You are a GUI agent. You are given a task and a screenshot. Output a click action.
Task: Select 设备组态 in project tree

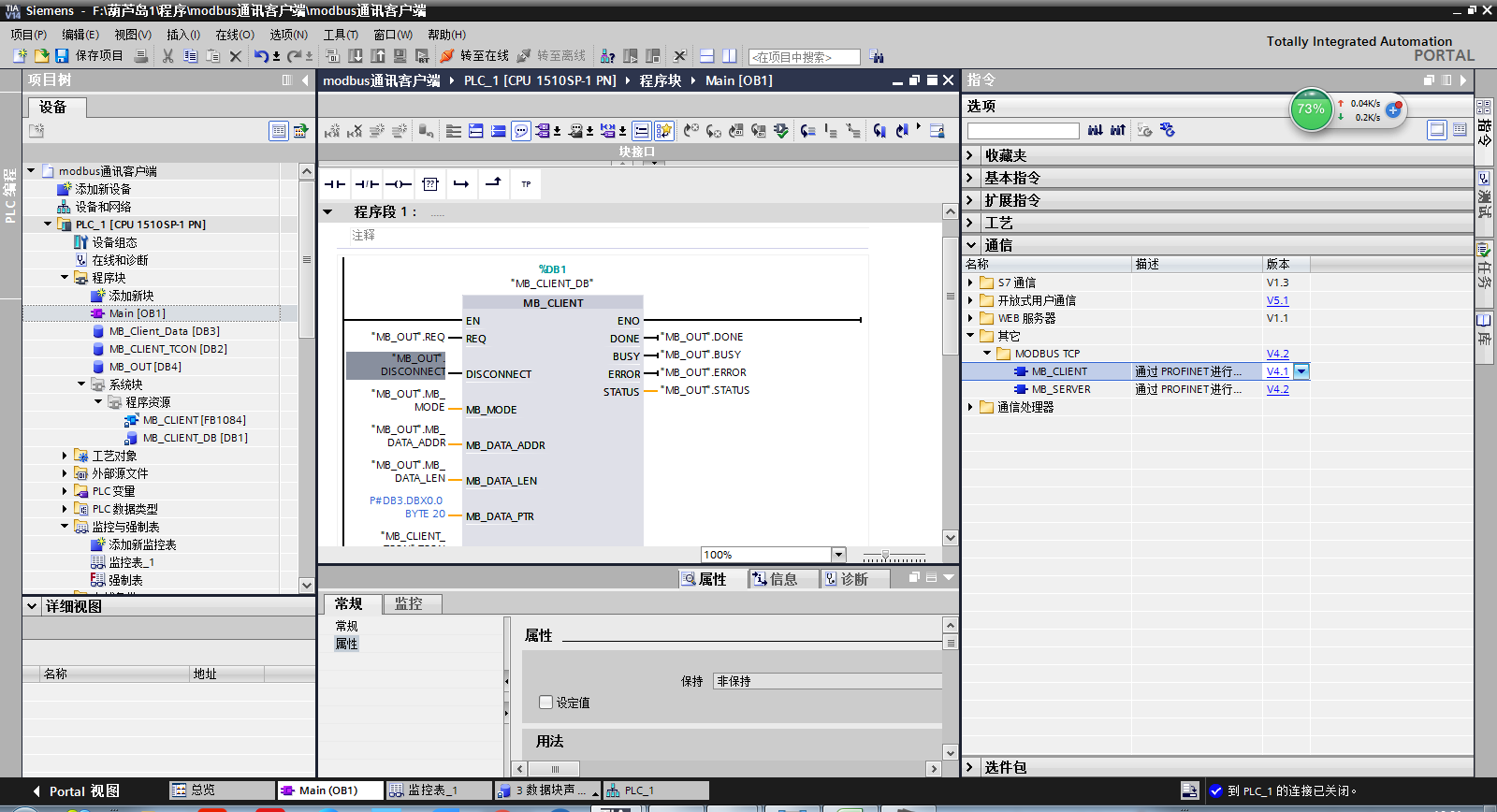click(x=114, y=242)
